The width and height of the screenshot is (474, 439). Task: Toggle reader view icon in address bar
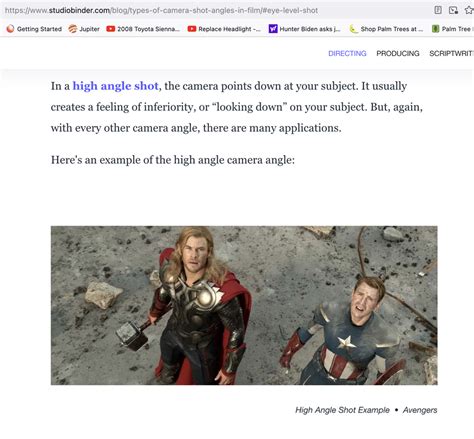click(x=438, y=10)
